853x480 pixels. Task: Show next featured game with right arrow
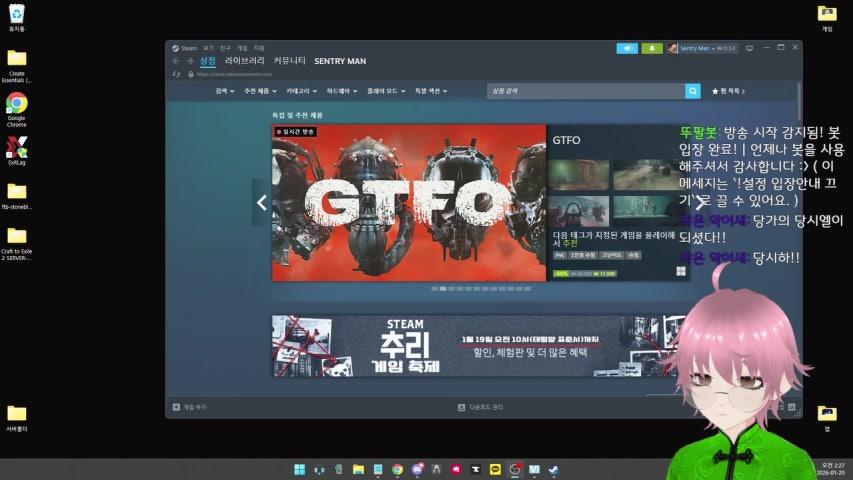tap(700, 202)
